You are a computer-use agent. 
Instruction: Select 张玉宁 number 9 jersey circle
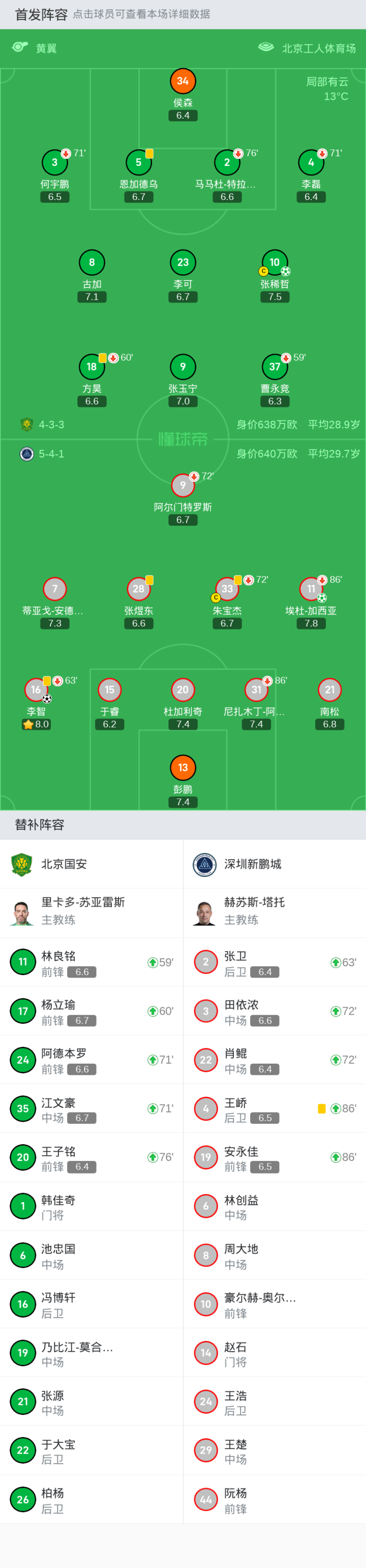point(182,366)
